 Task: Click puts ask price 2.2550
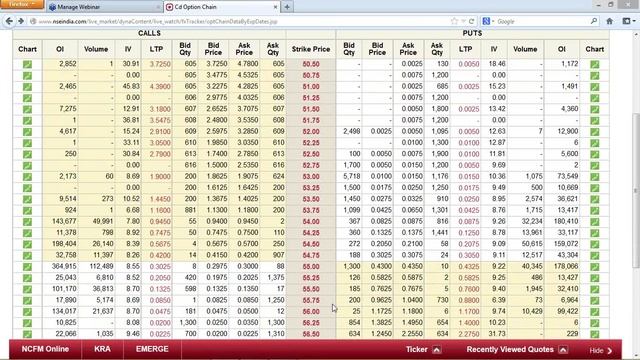tap(411, 334)
